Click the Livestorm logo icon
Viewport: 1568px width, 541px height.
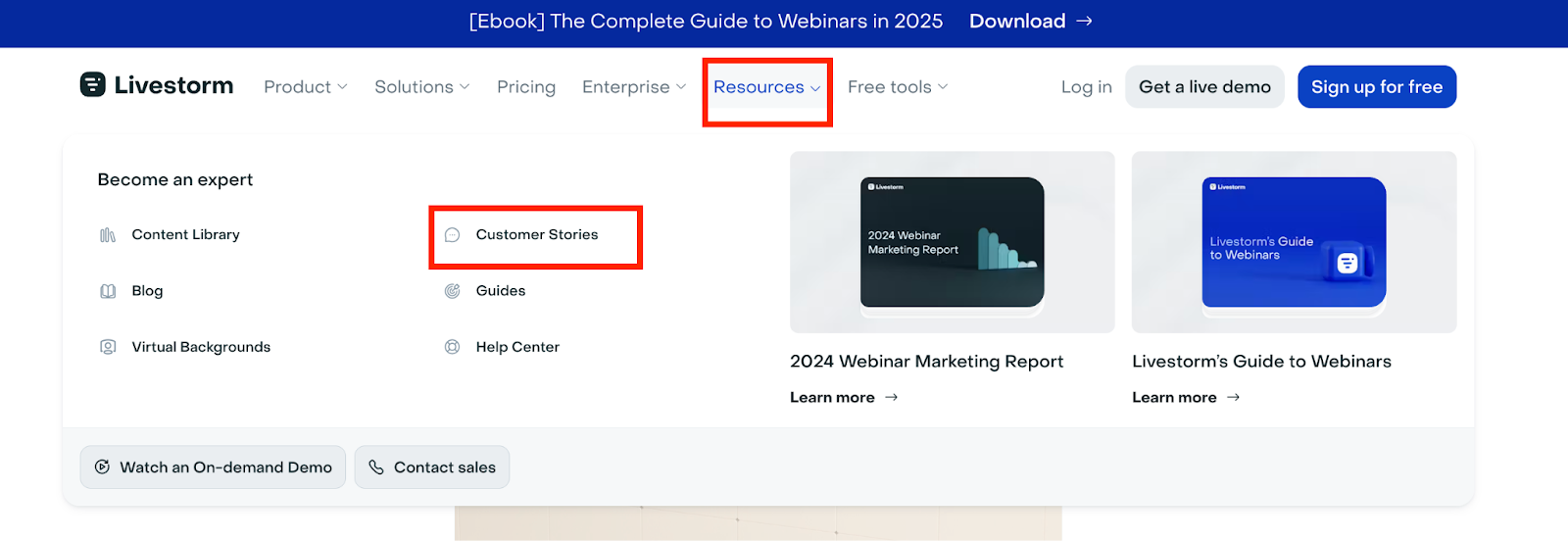pyautogui.click(x=92, y=85)
